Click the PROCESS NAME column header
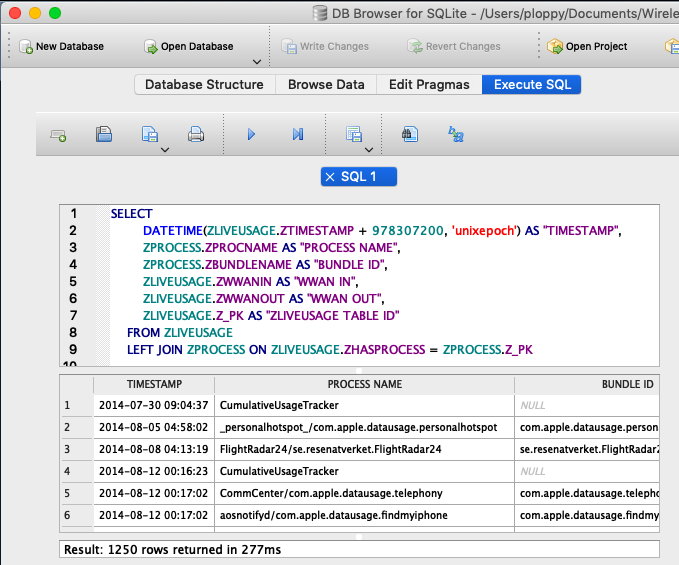The height and width of the screenshot is (565, 679). click(x=365, y=384)
